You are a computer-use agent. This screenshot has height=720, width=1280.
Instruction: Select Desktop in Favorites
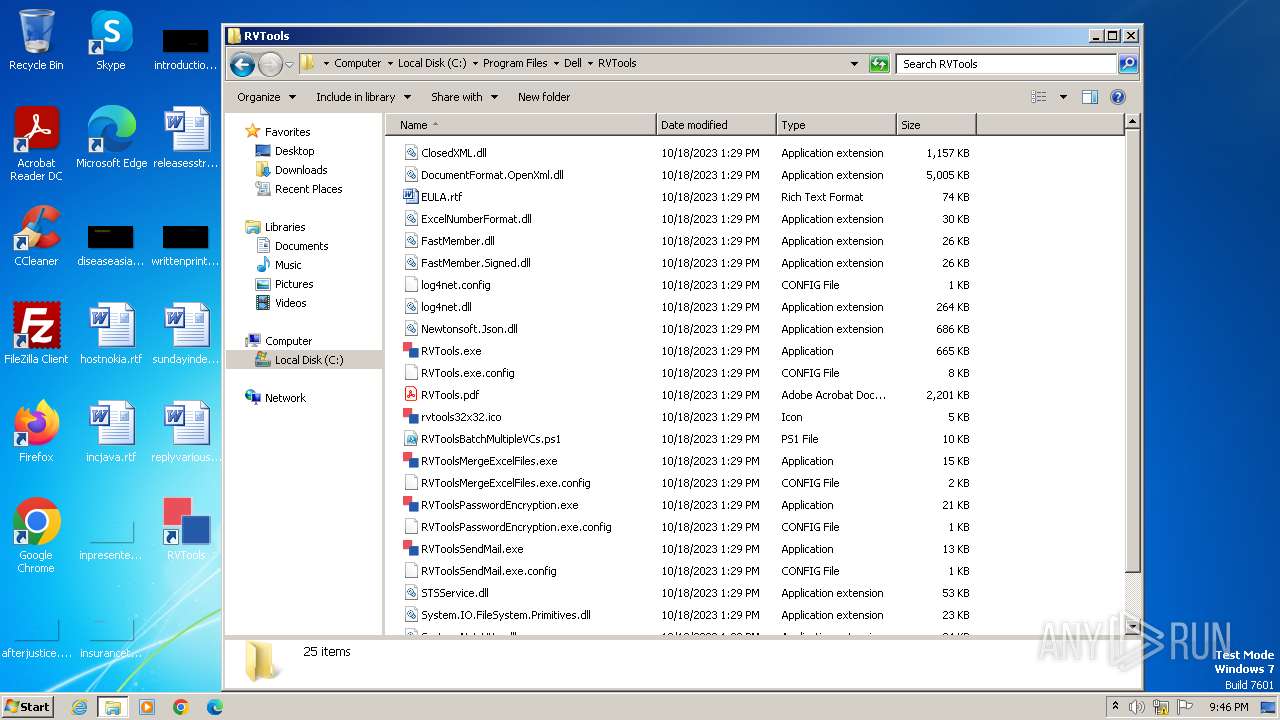point(285,151)
